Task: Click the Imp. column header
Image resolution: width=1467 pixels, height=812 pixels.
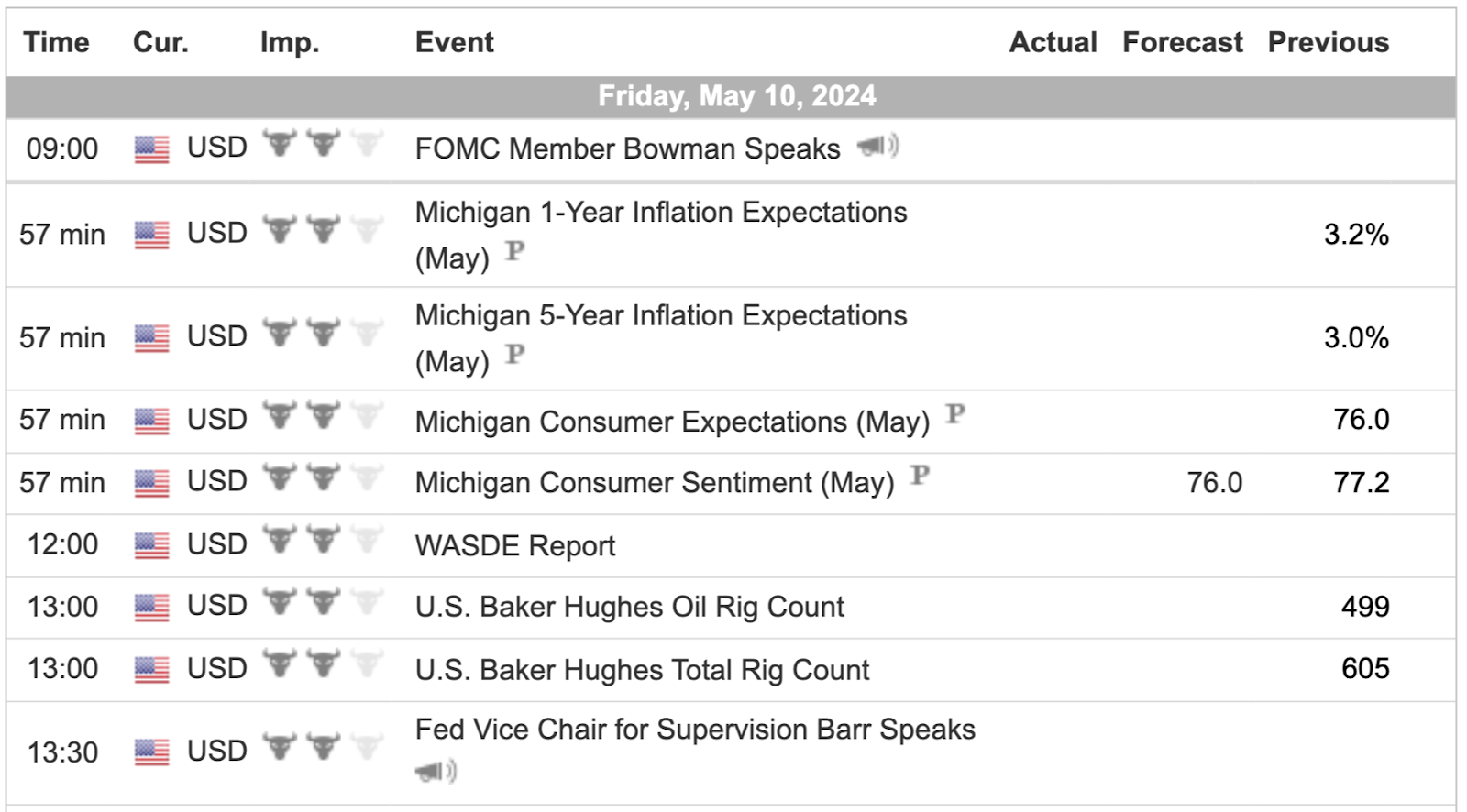Action: pos(290,42)
